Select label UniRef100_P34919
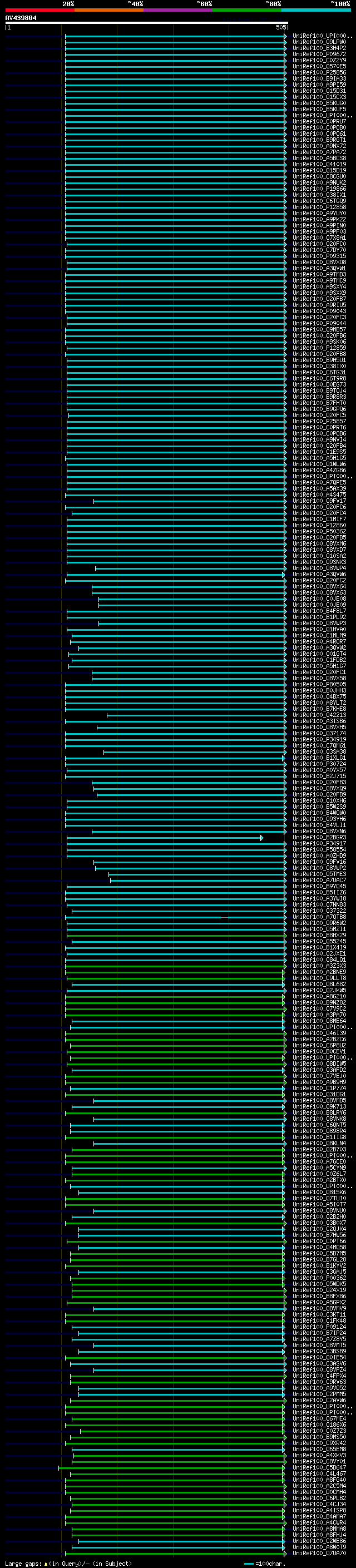The width and height of the screenshot is (356, 1568). tap(319, 740)
